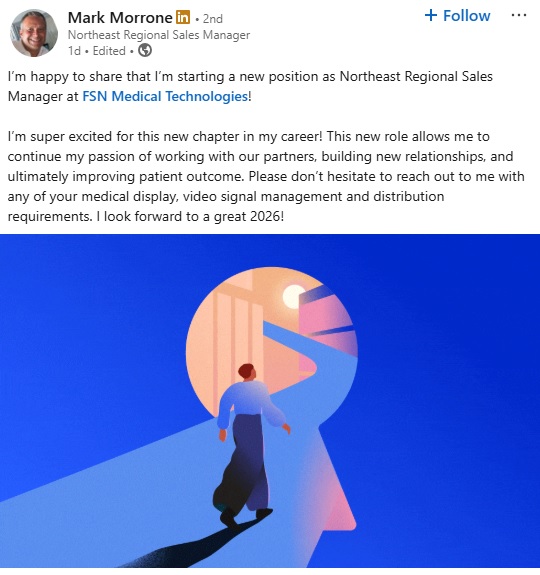Click the walking person in the illustration
The image size is (540, 575).
tap(247, 444)
